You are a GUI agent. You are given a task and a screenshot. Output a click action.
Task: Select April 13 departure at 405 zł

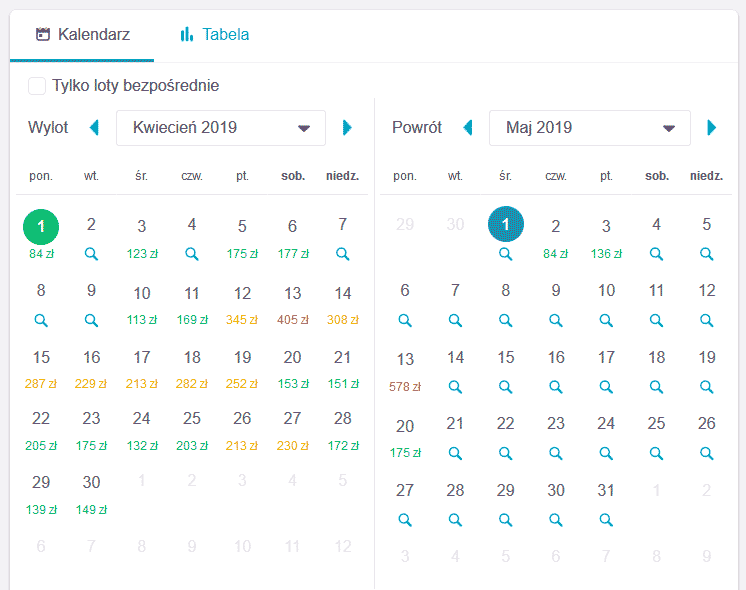pyautogui.click(x=293, y=305)
